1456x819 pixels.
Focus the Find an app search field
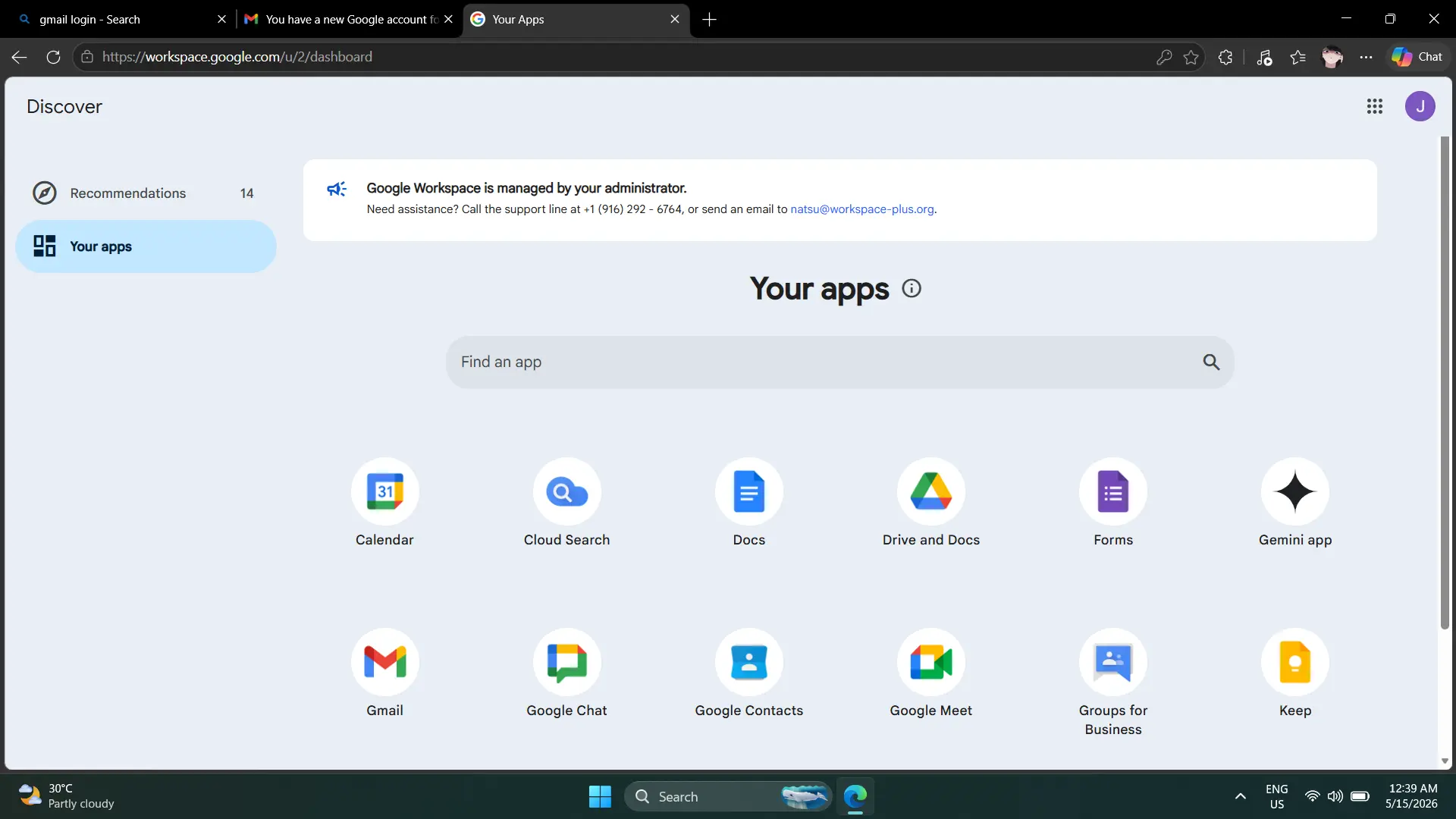click(x=839, y=362)
